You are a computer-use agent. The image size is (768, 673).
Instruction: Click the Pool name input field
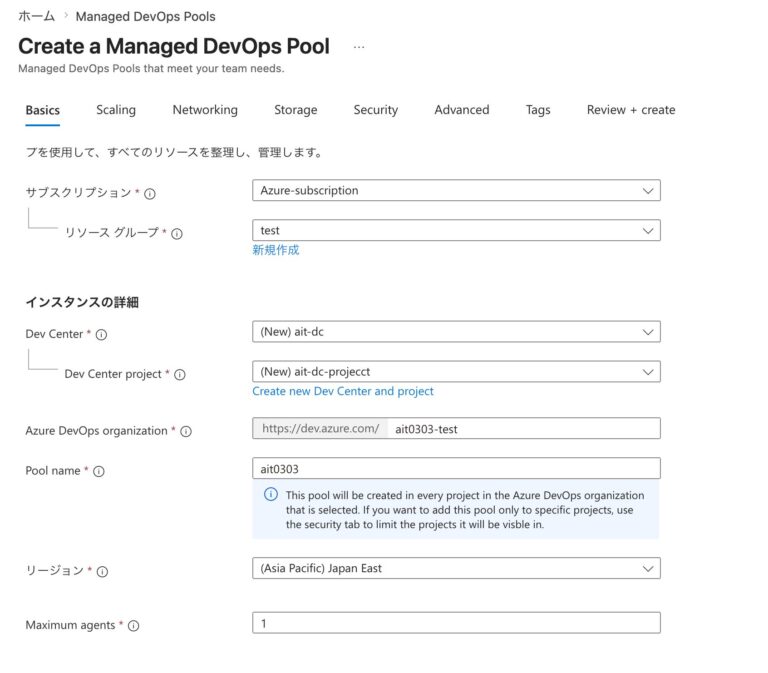point(456,469)
